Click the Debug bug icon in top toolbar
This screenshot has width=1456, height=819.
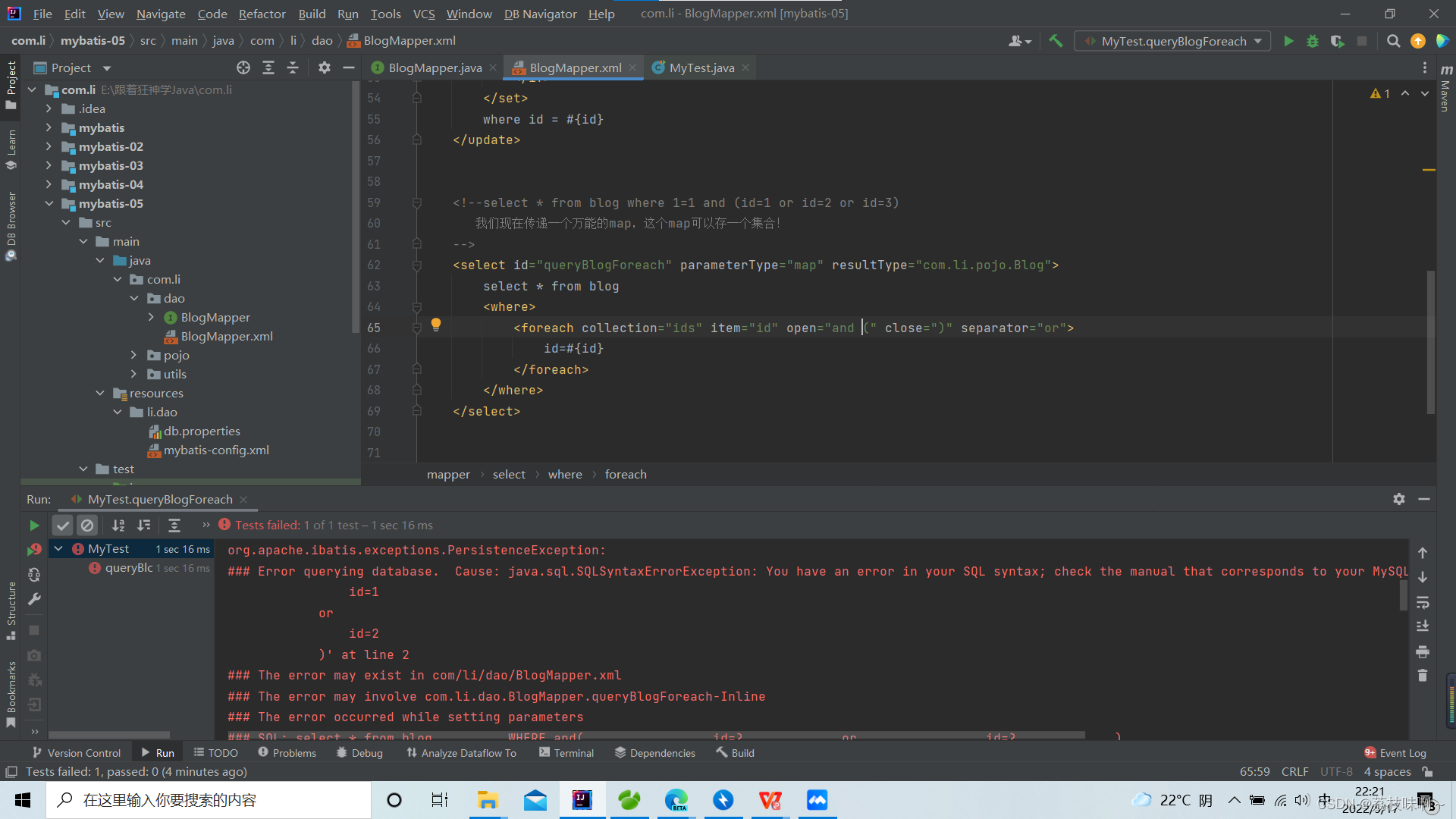(1313, 41)
